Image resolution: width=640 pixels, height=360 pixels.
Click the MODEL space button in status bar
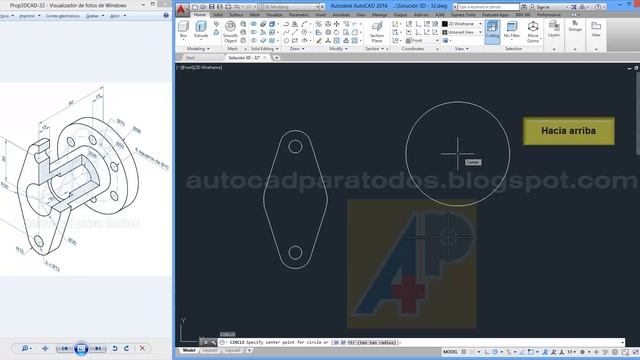450,352
